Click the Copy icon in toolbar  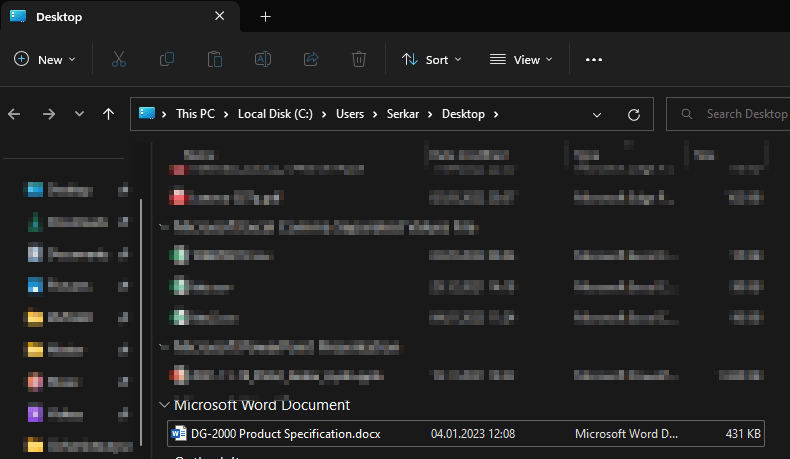tap(167, 59)
